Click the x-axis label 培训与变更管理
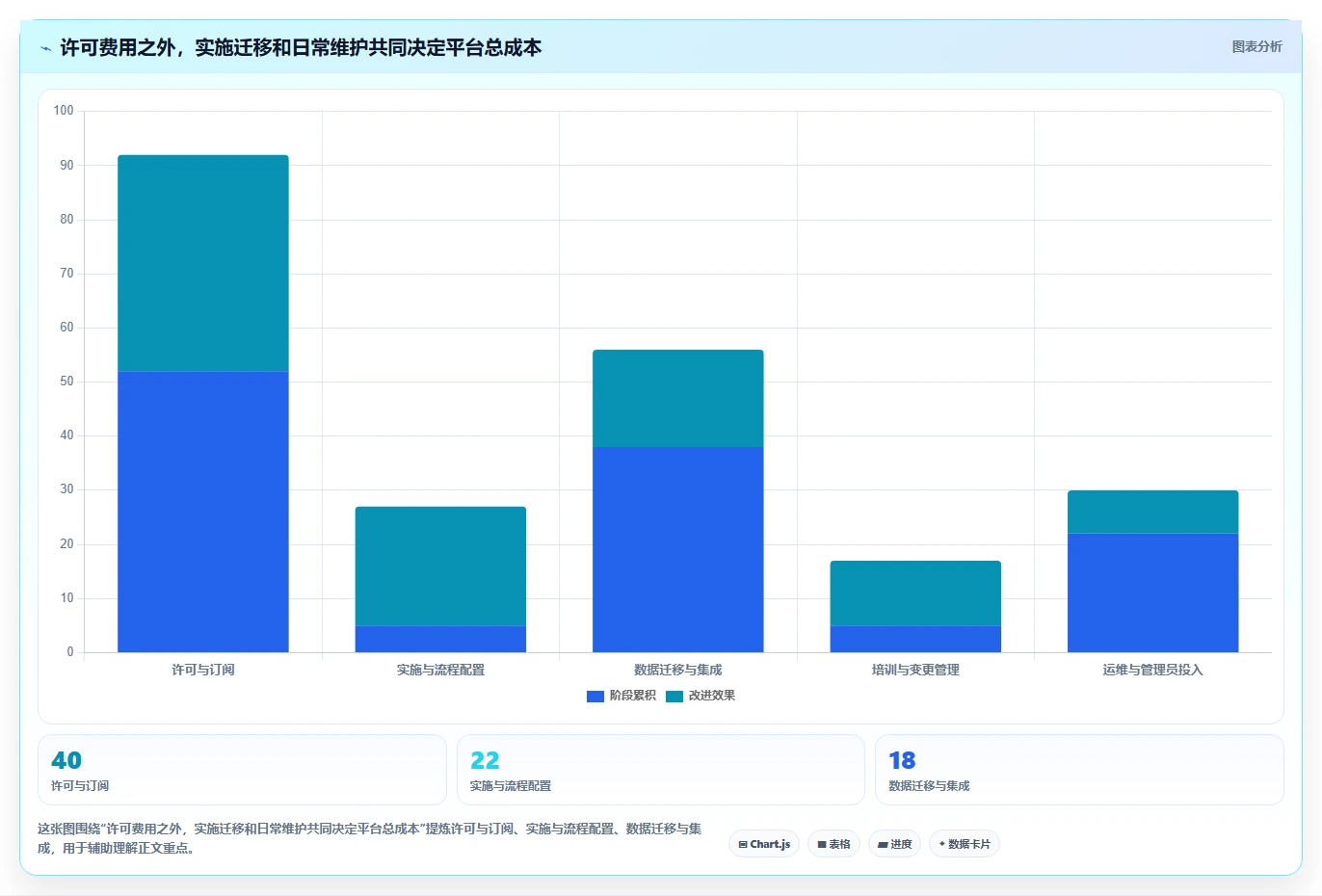Image resolution: width=1322 pixels, height=896 pixels. (x=915, y=670)
